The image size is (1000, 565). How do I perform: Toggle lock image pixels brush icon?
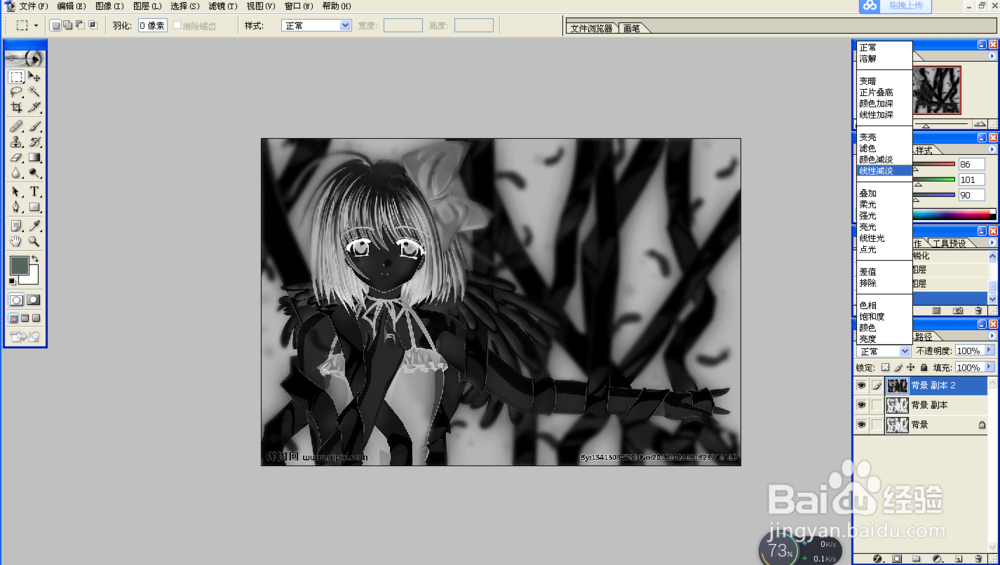pos(898,367)
